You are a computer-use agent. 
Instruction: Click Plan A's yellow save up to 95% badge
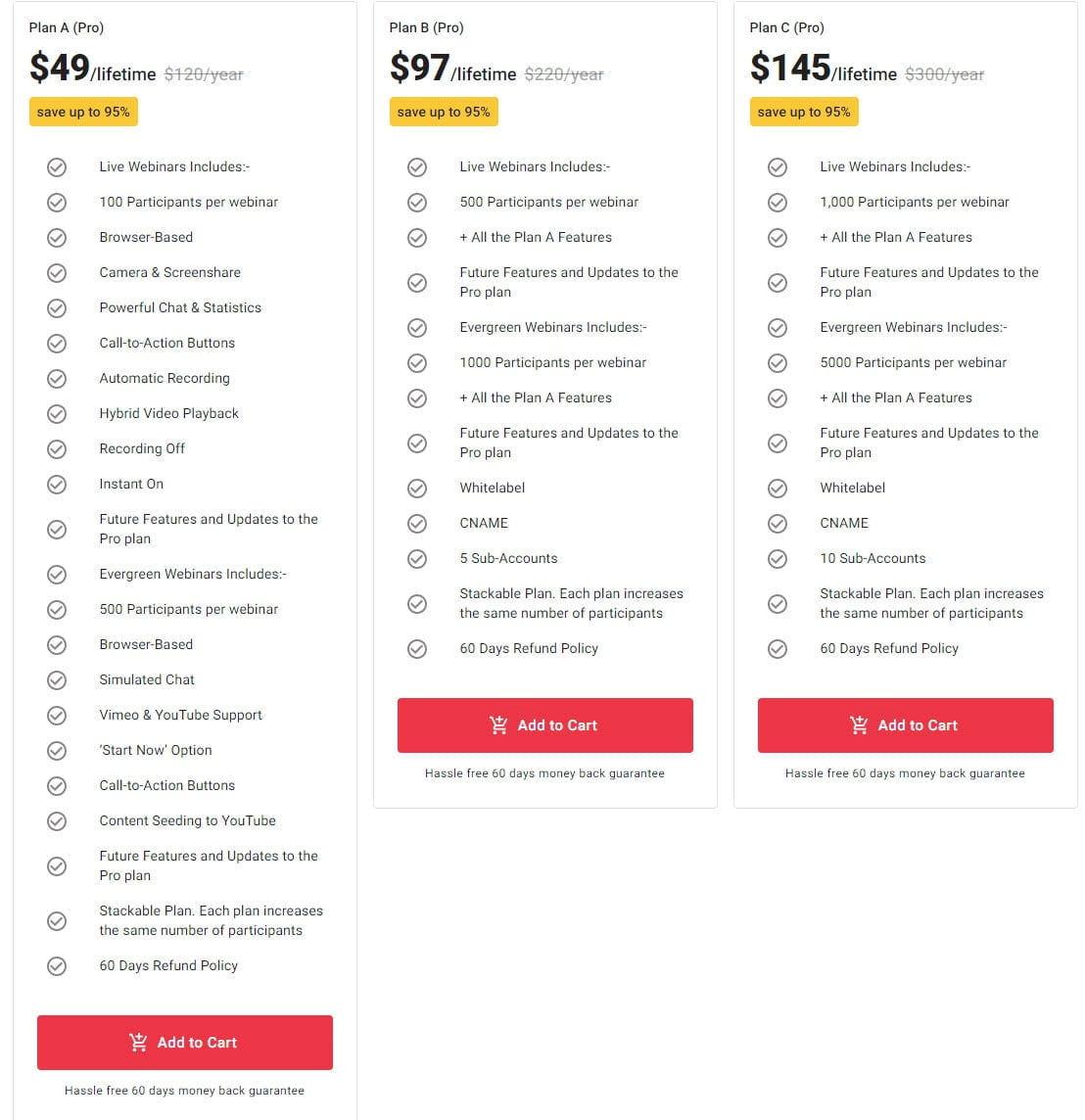pyautogui.click(x=83, y=113)
